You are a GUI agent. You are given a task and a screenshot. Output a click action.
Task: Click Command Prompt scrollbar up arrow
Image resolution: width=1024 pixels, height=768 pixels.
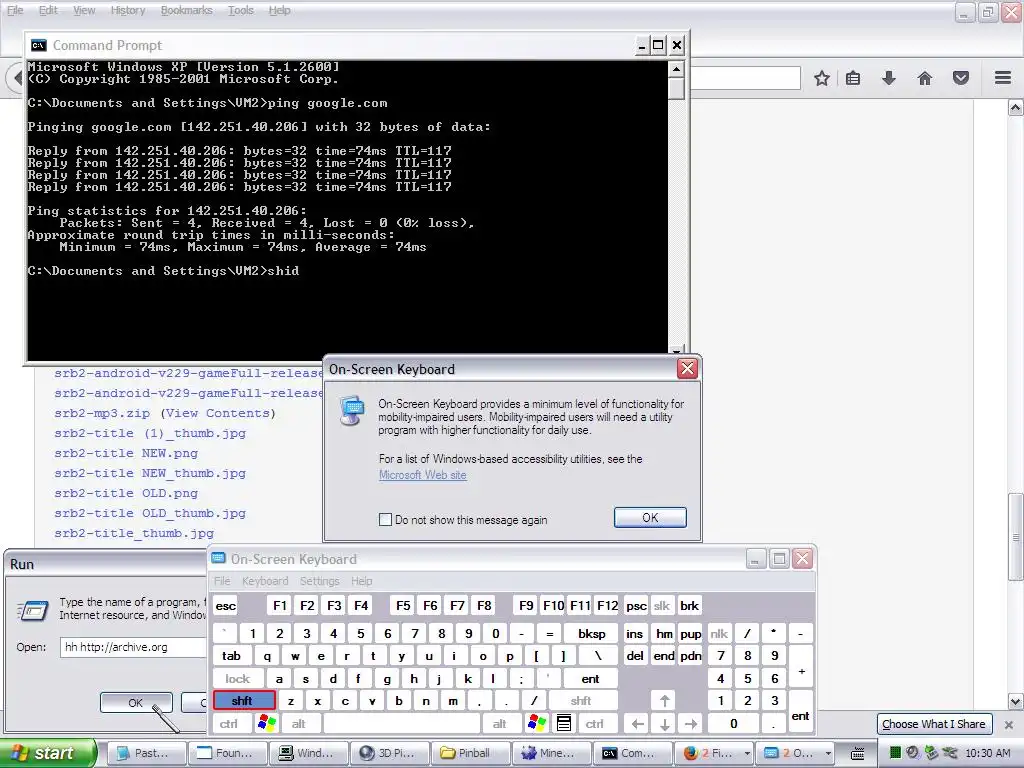tap(677, 69)
